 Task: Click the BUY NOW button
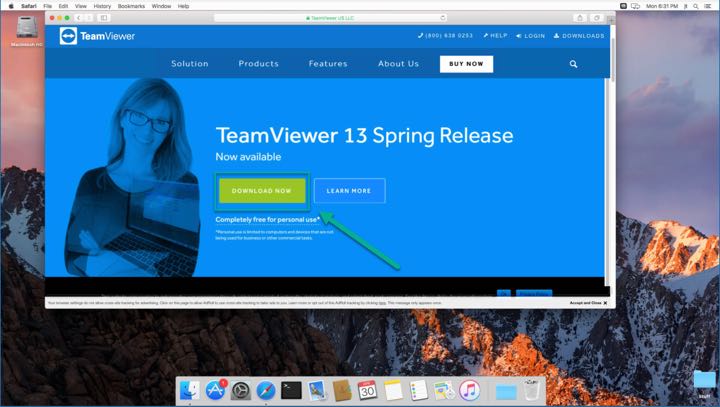[466, 64]
